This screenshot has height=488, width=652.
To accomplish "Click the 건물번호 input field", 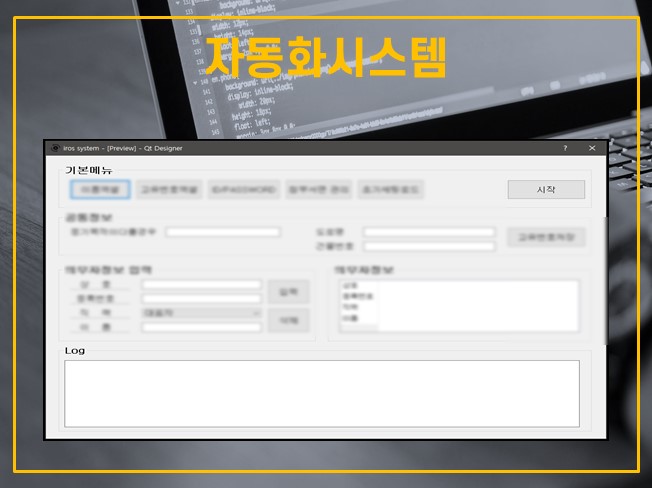I will (429, 246).
